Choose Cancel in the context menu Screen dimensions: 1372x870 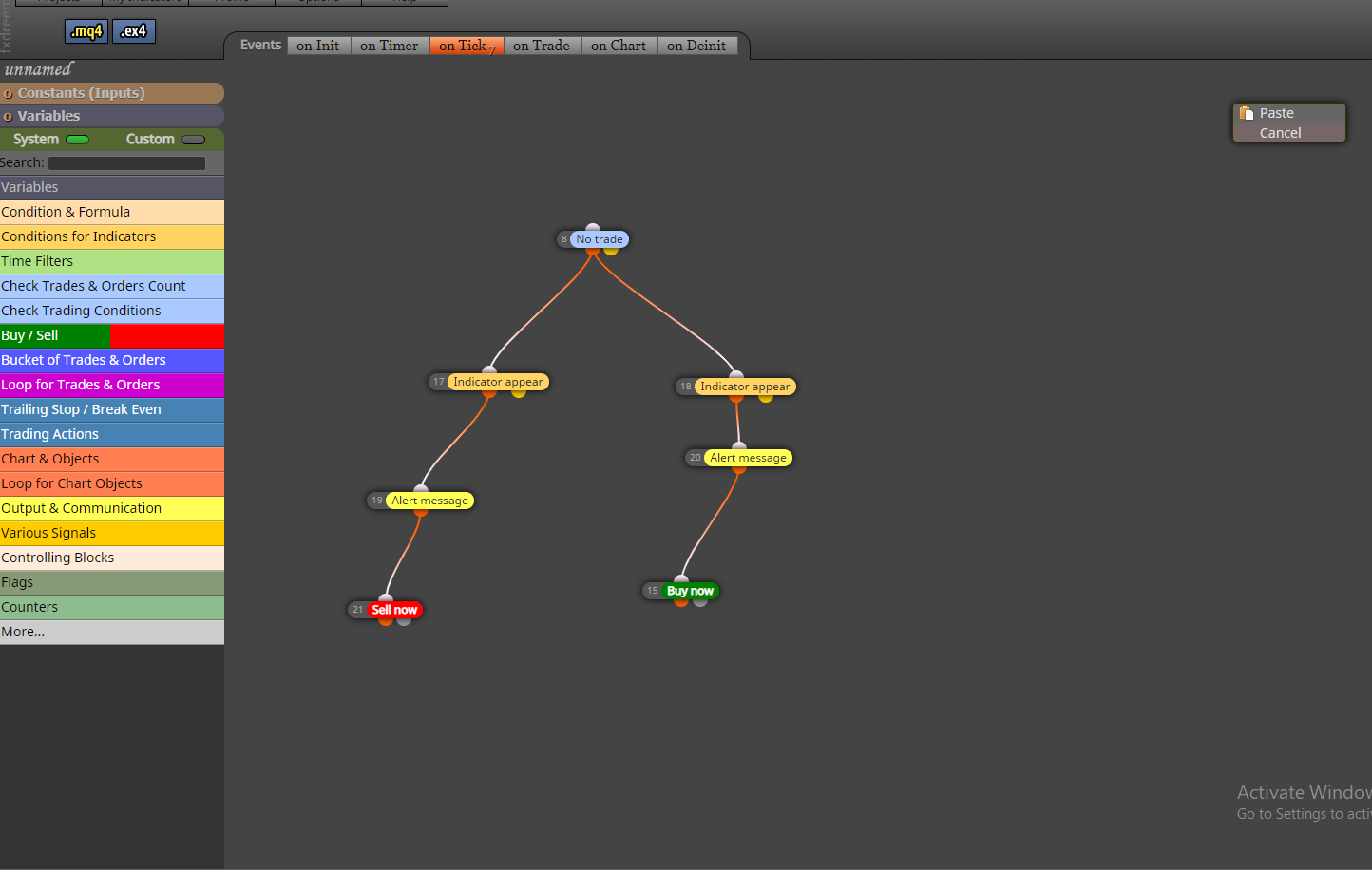(x=1289, y=133)
